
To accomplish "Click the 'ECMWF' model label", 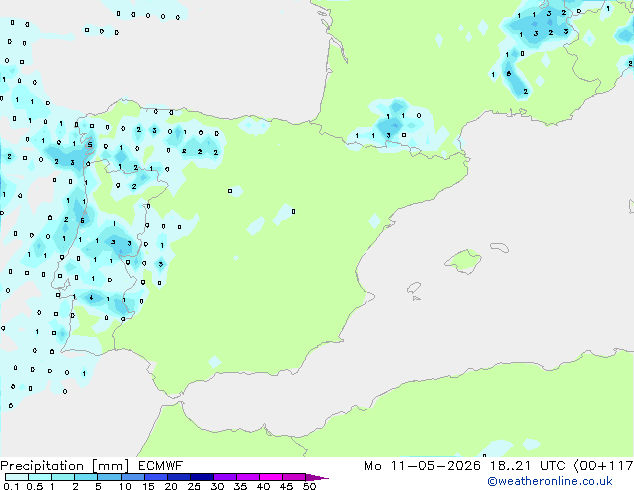I will (x=160, y=466).
